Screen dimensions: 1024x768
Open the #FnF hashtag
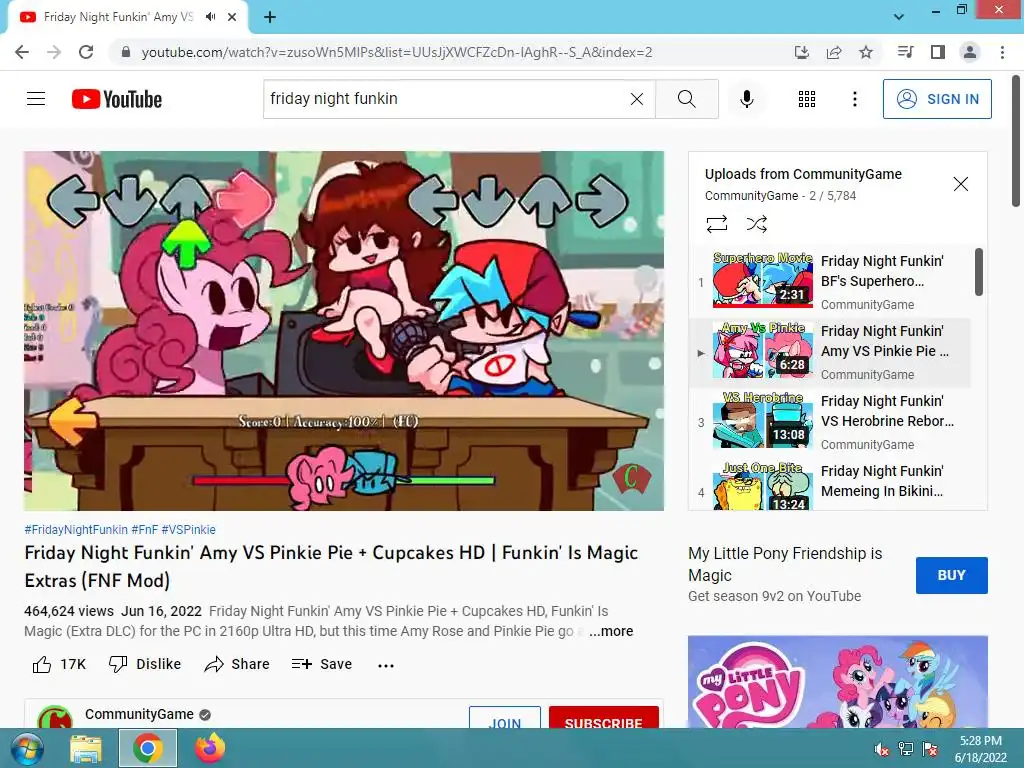[x=144, y=530]
